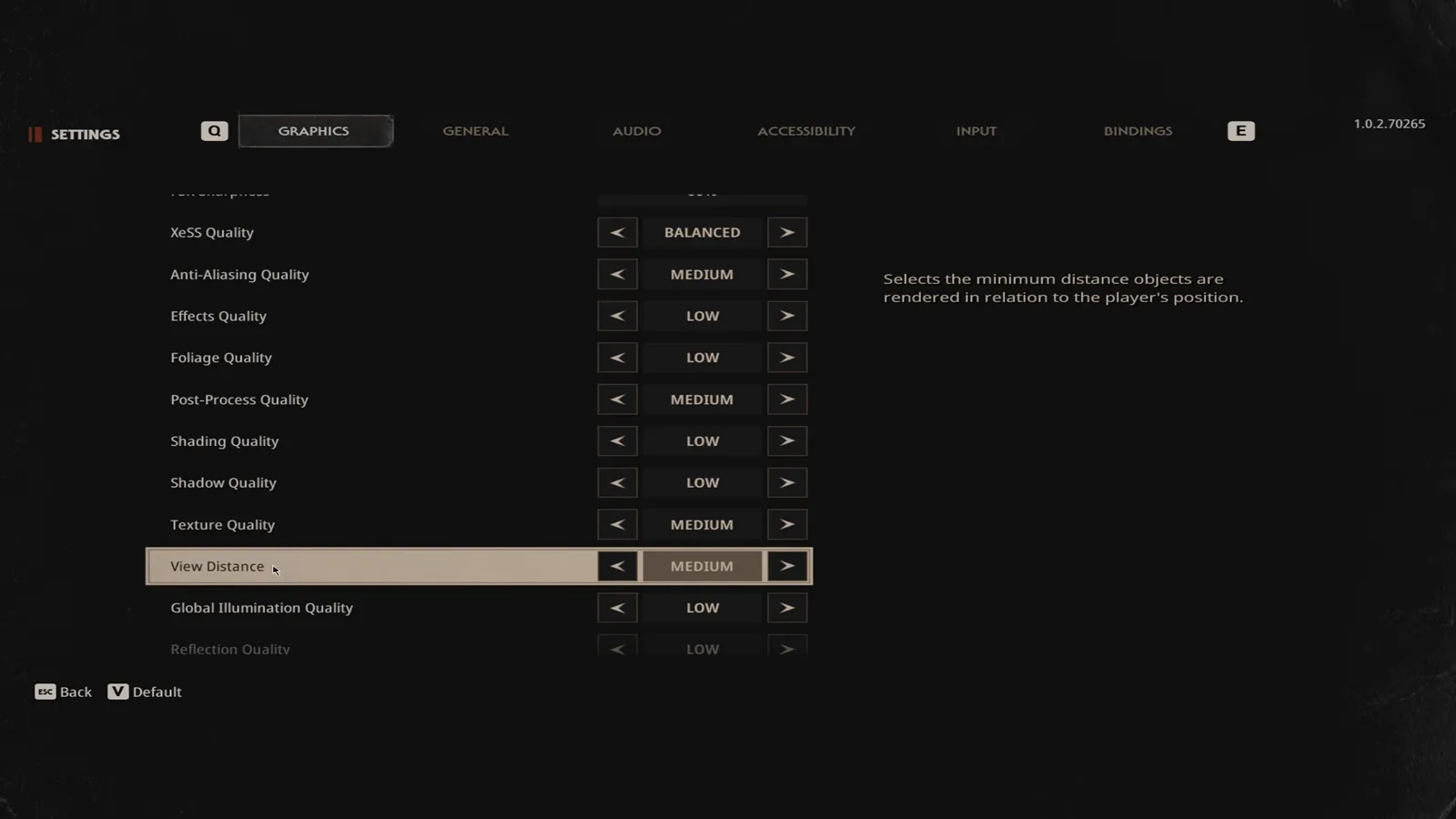Image resolution: width=1456 pixels, height=819 pixels.
Task: Click the version number 1.0.2.70265
Action: [1390, 124]
